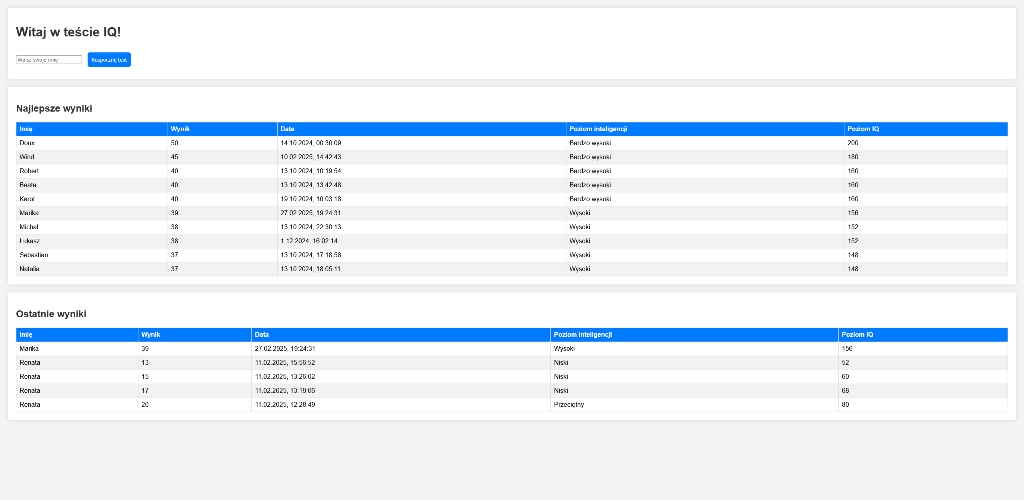
Task: Click the 'Najlepsze wyniki' section title
Action: point(54,108)
